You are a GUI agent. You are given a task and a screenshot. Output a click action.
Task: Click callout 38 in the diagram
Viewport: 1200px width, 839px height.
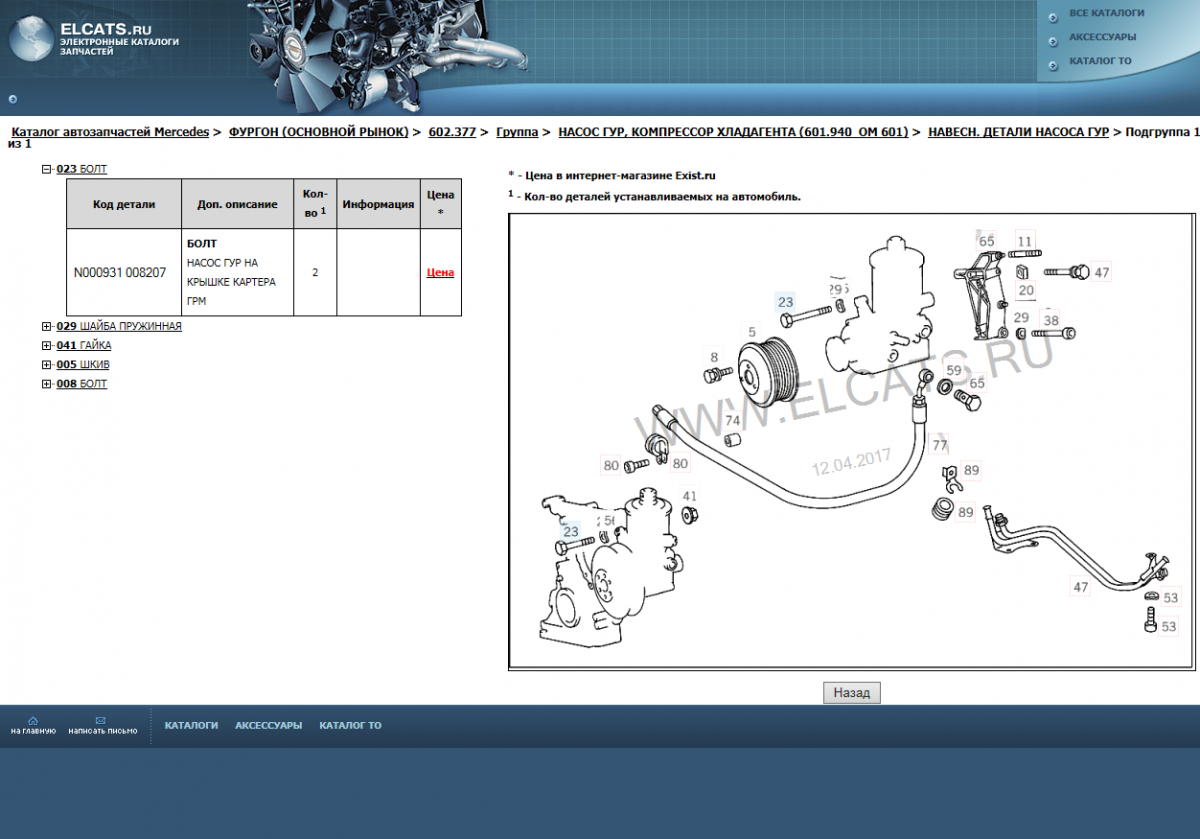pos(1051,321)
